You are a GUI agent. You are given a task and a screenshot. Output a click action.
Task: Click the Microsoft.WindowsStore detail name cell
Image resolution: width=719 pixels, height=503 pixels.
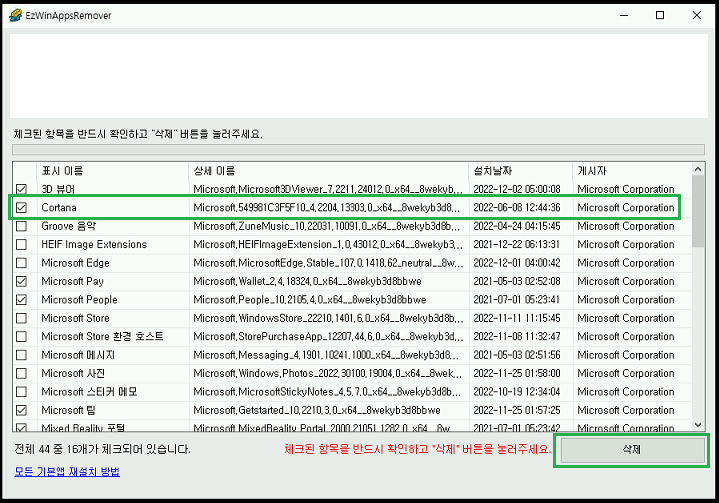click(328, 318)
